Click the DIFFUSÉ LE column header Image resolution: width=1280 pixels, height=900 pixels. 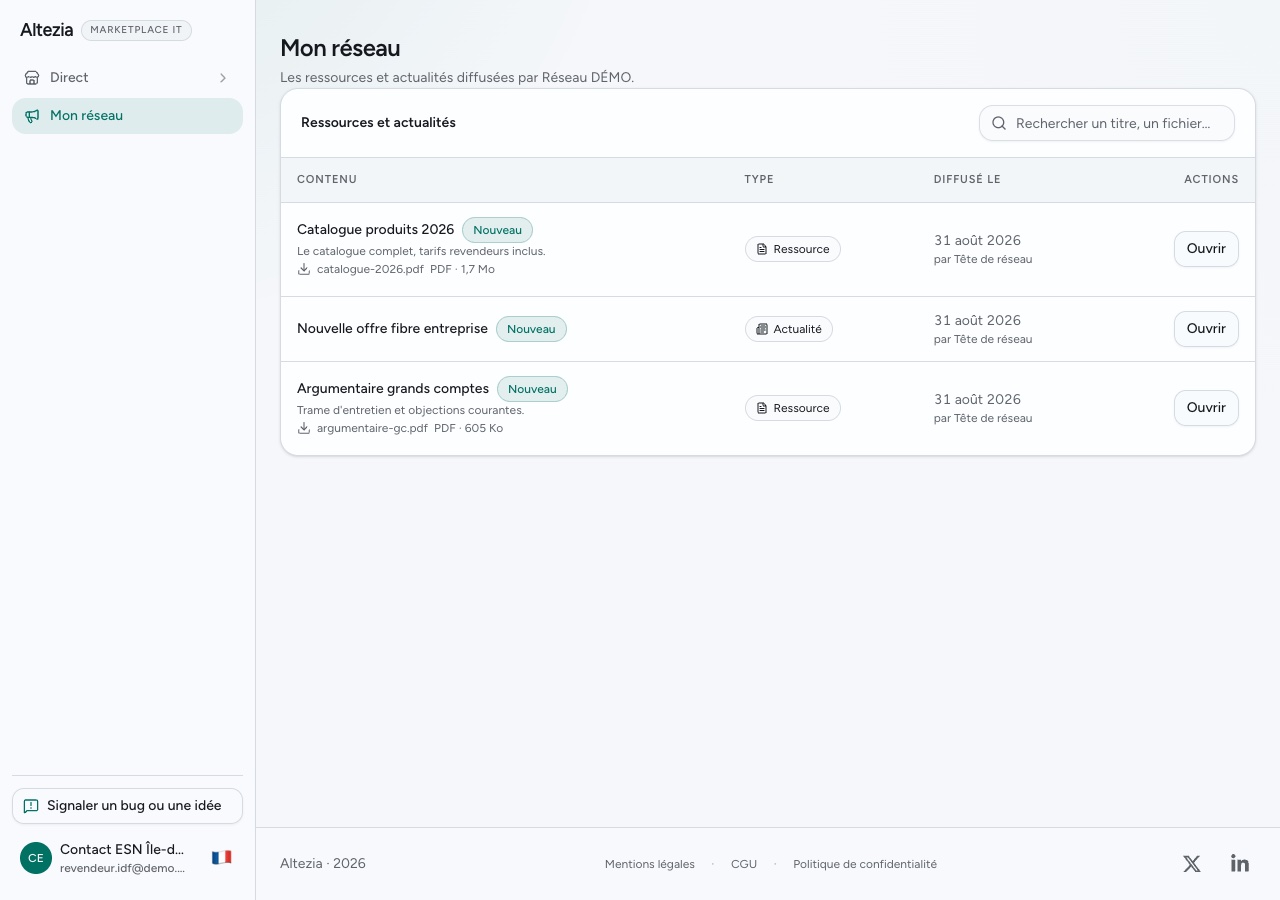point(967,180)
